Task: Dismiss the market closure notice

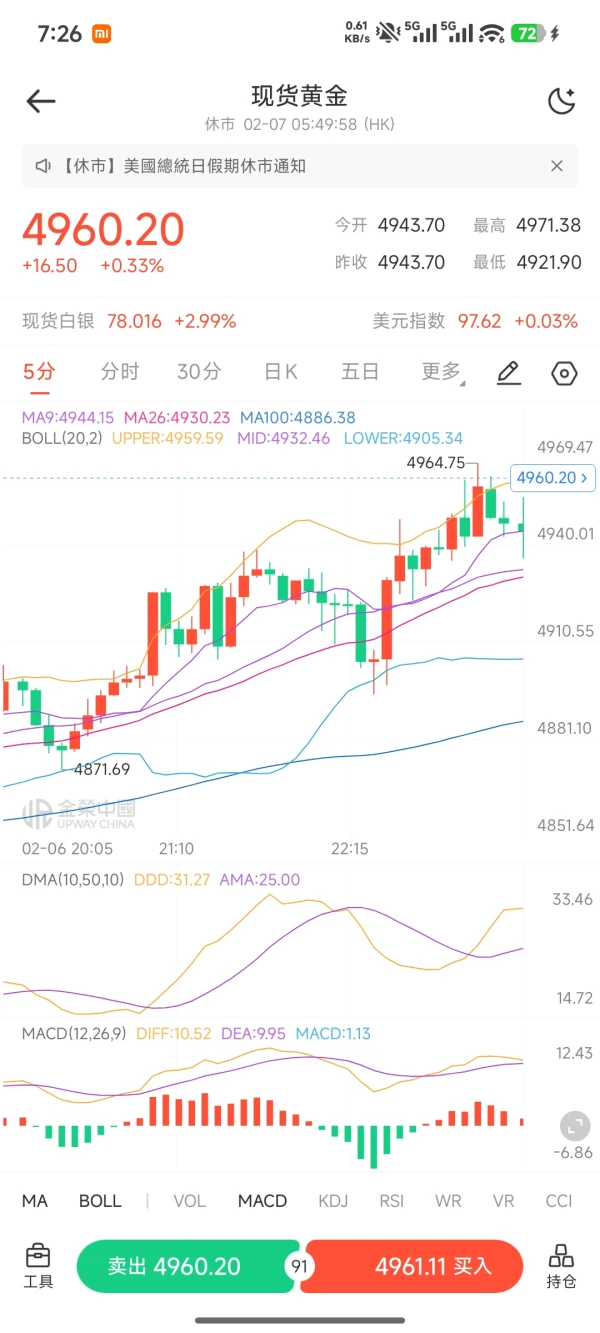Action: 558,166
